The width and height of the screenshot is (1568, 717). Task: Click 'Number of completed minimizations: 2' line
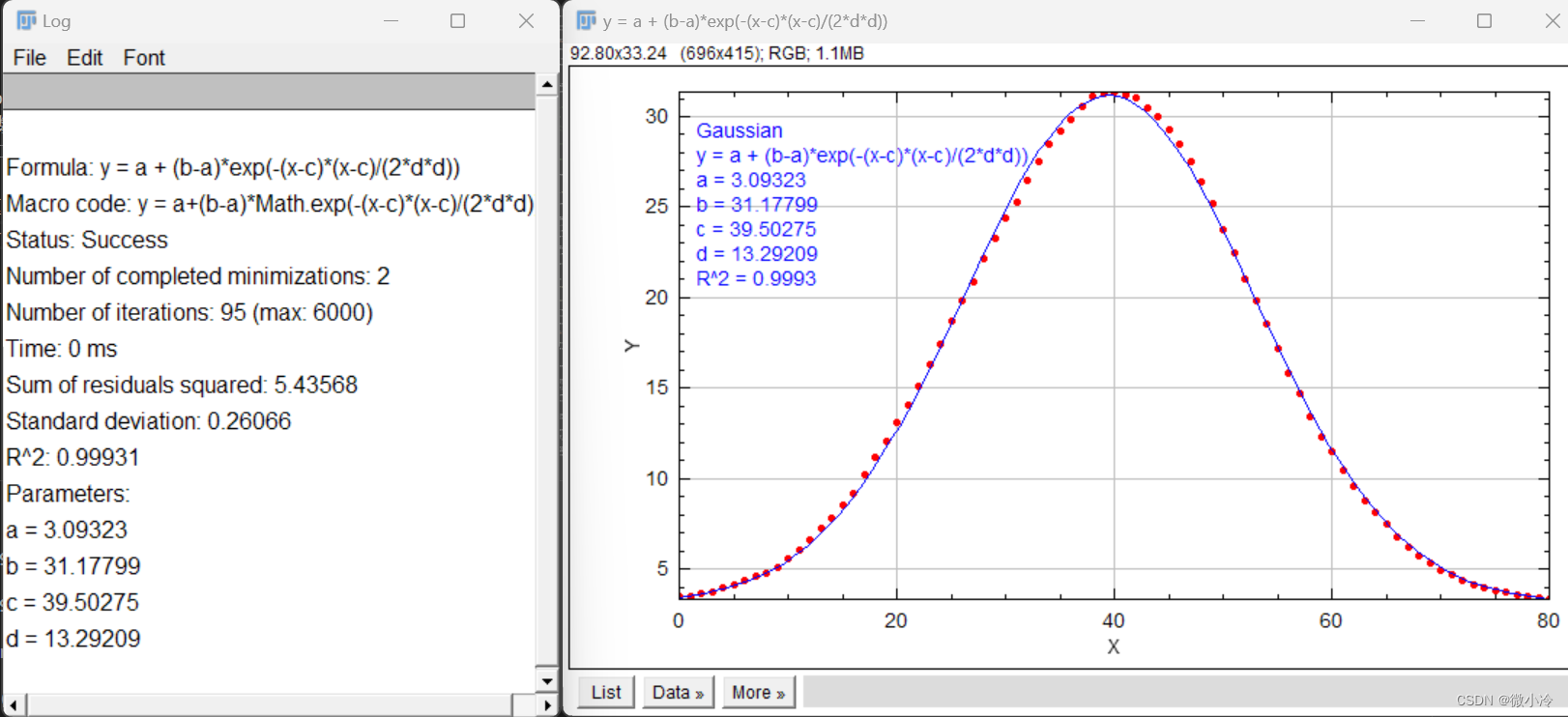coord(198,276)
